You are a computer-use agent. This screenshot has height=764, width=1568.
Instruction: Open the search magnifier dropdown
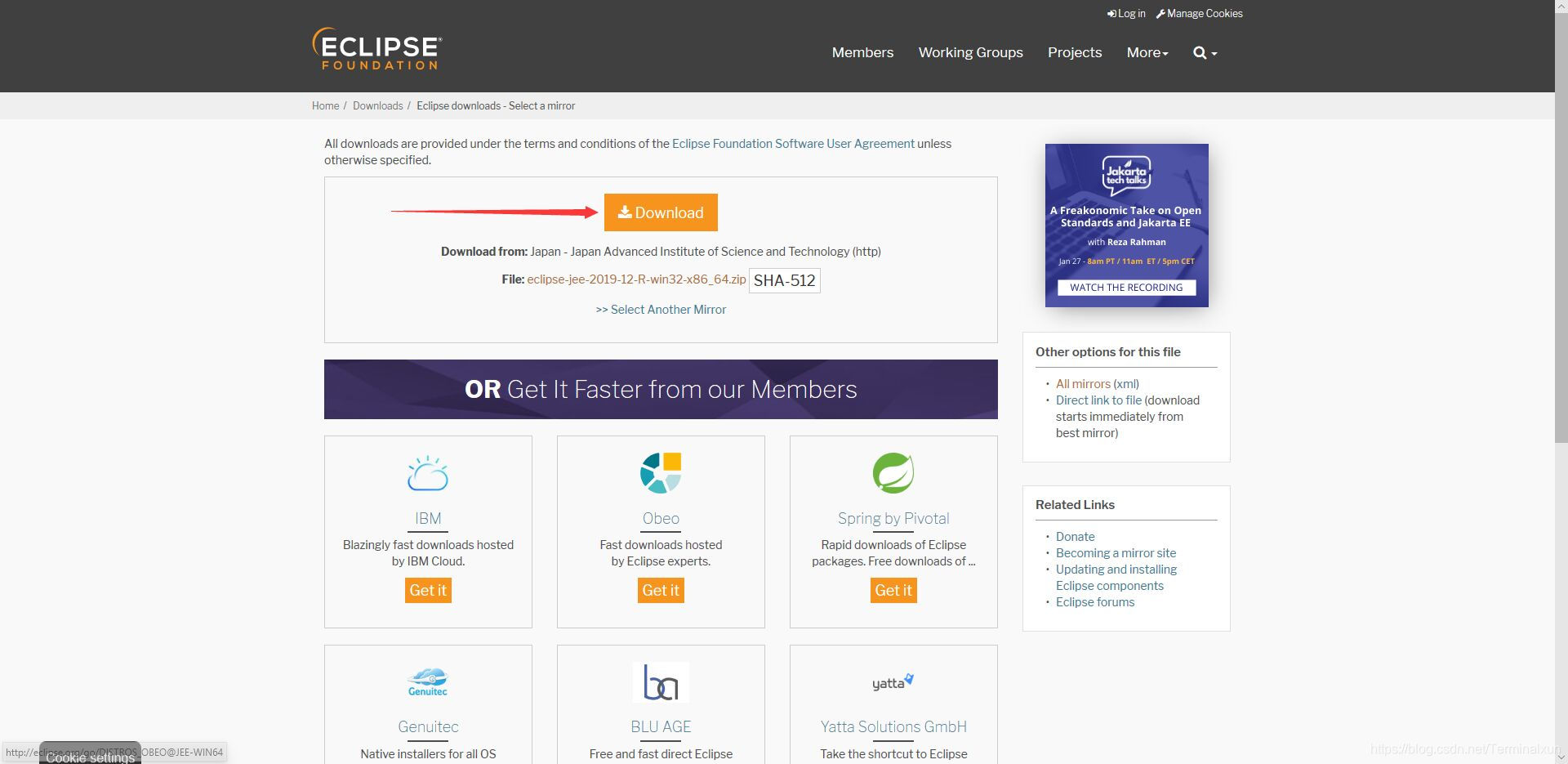tap(1205, 52)
